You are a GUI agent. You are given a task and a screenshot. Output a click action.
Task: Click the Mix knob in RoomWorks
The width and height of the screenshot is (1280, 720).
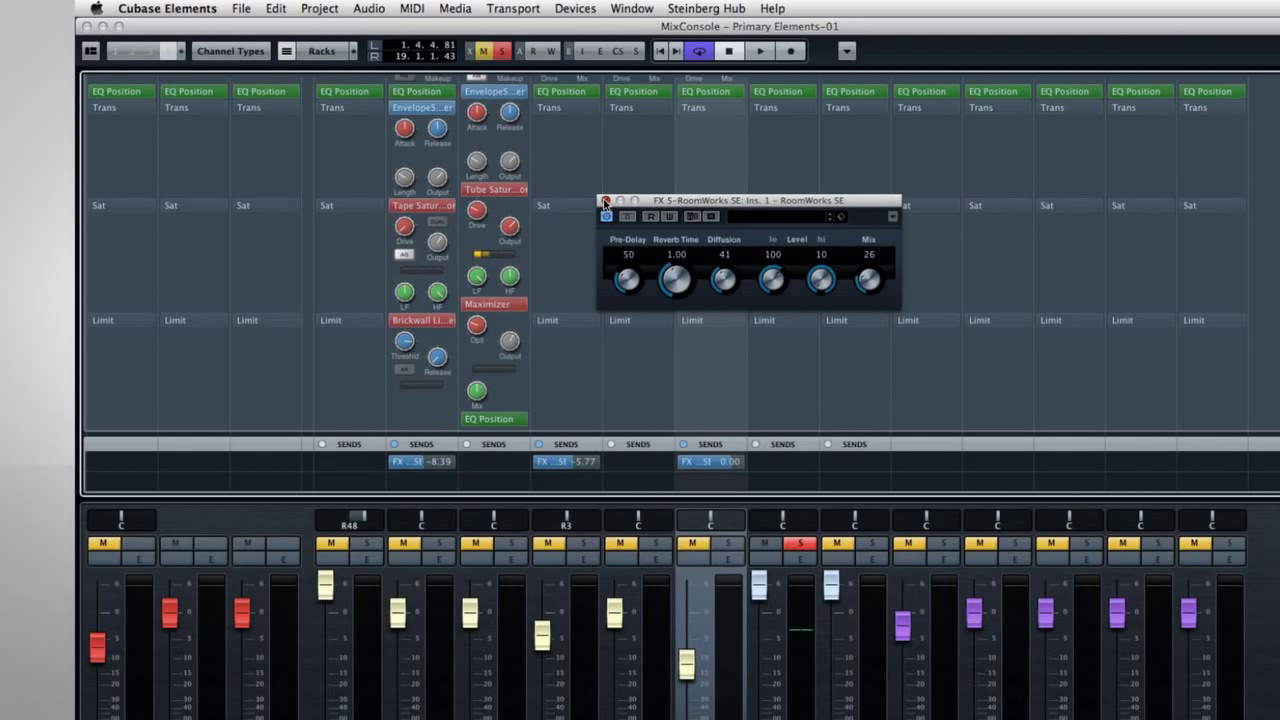(x=869, y=280)
